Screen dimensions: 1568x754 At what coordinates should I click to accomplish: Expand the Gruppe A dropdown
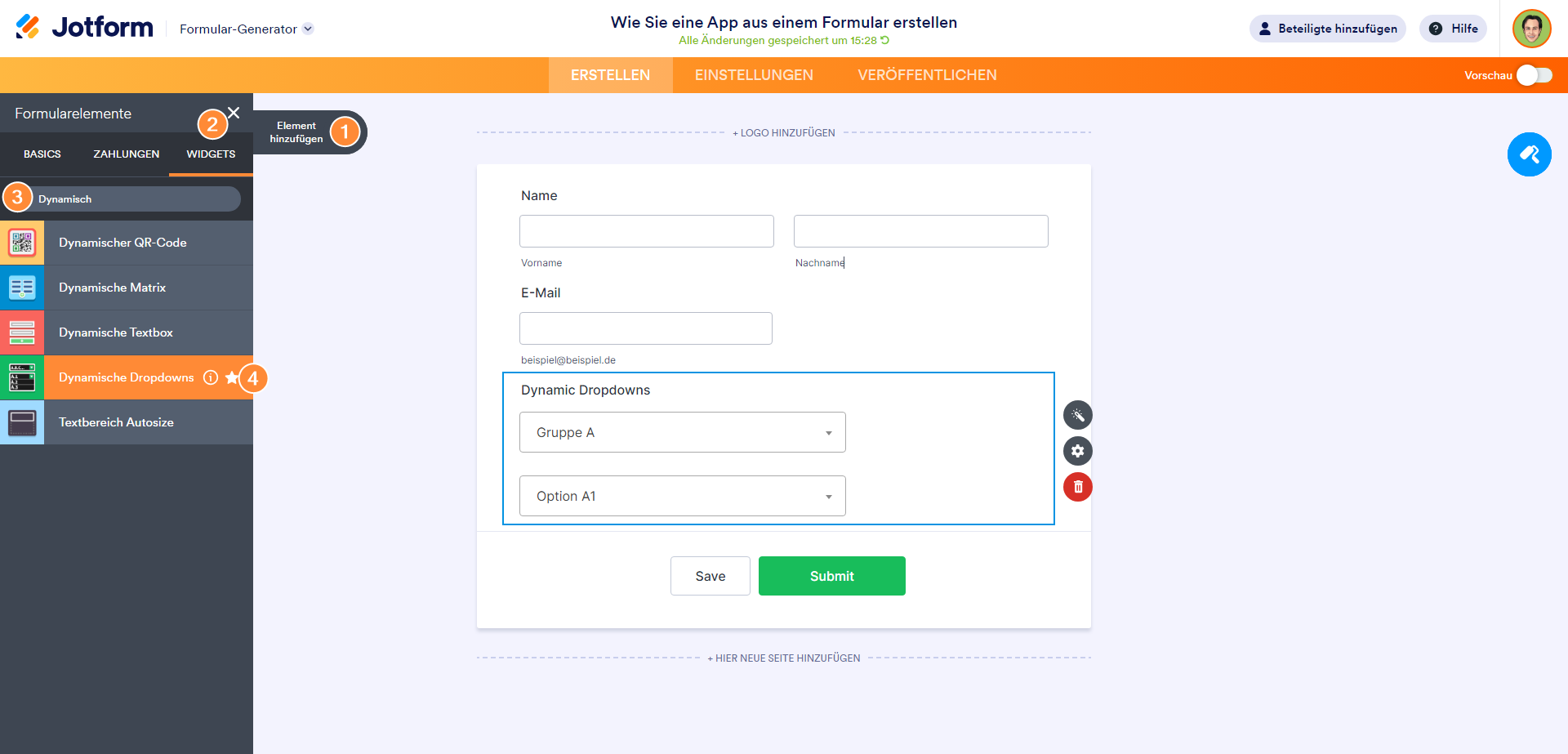(682, 432)
